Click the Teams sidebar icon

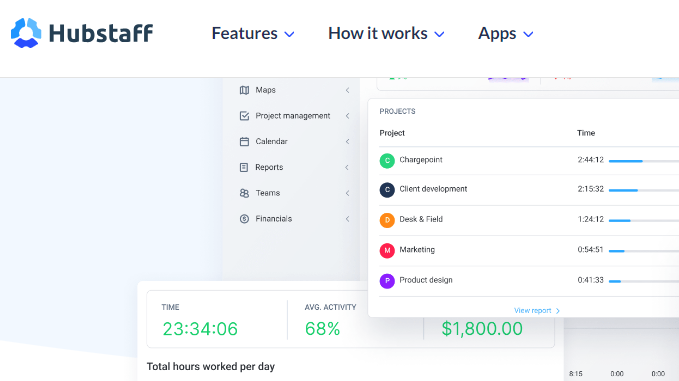tap(244, 193)
